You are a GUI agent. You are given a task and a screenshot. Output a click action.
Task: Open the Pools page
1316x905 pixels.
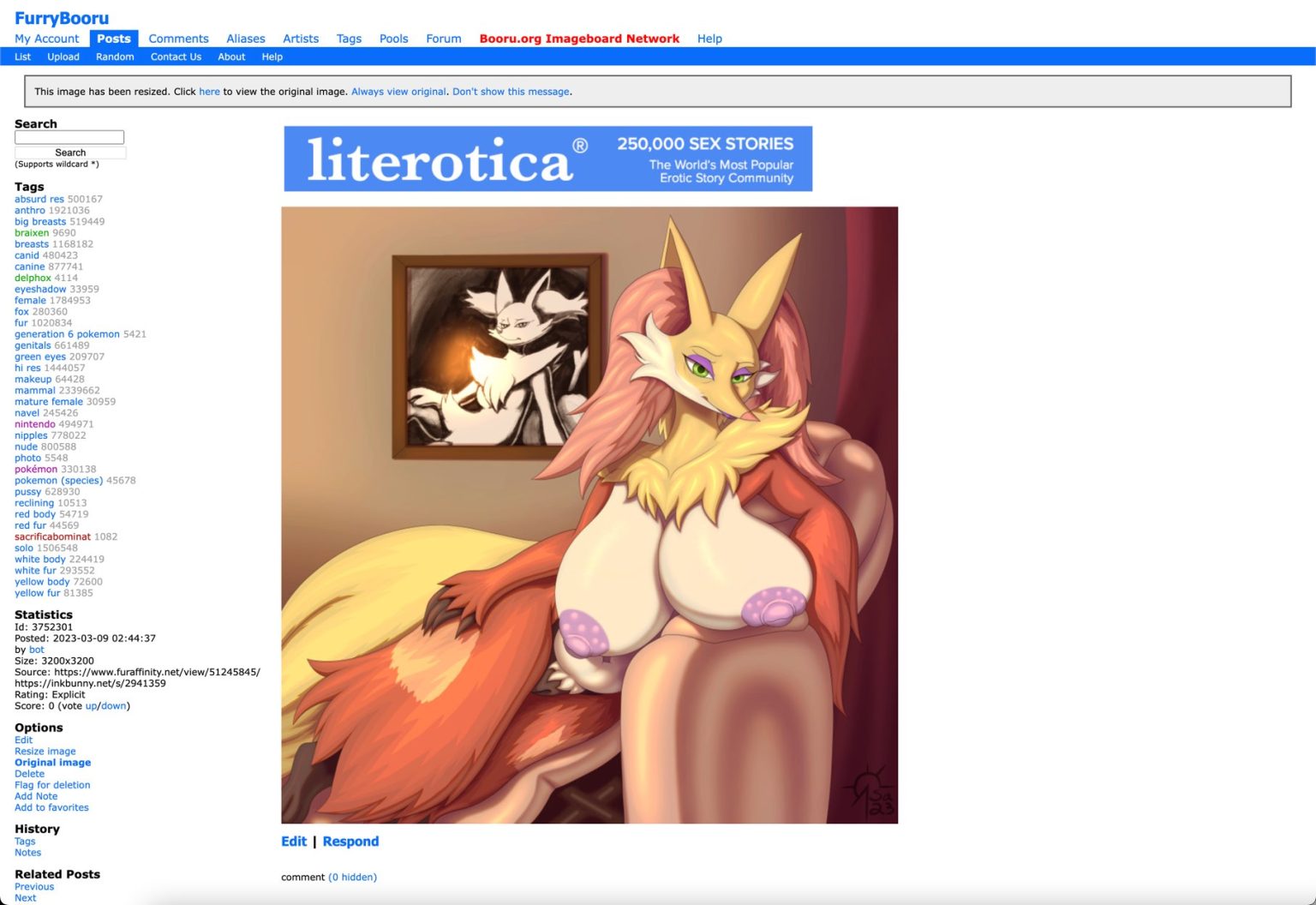point(394,39)
